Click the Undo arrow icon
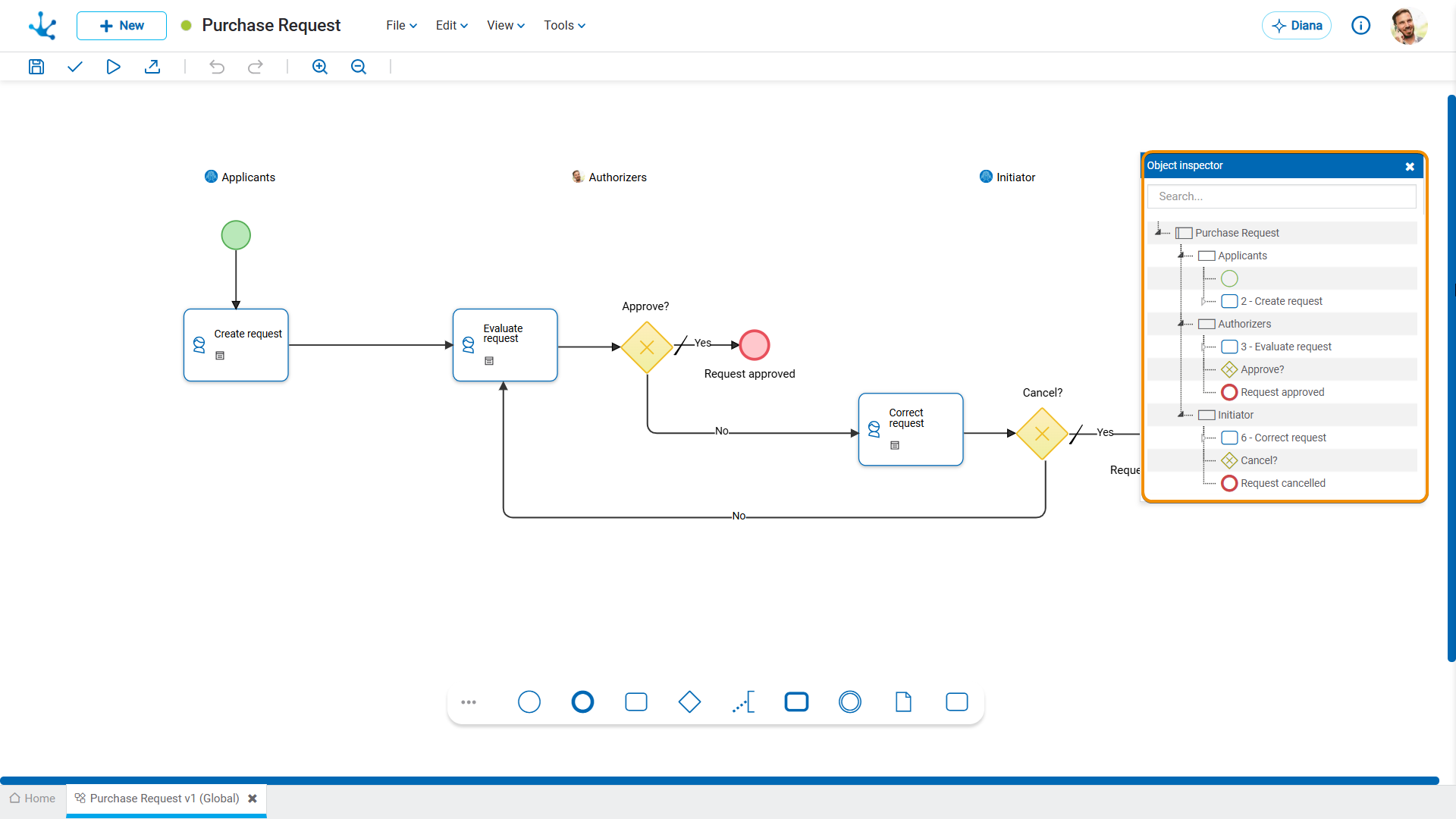This screenshot has height=819, width=1456. 217,67
